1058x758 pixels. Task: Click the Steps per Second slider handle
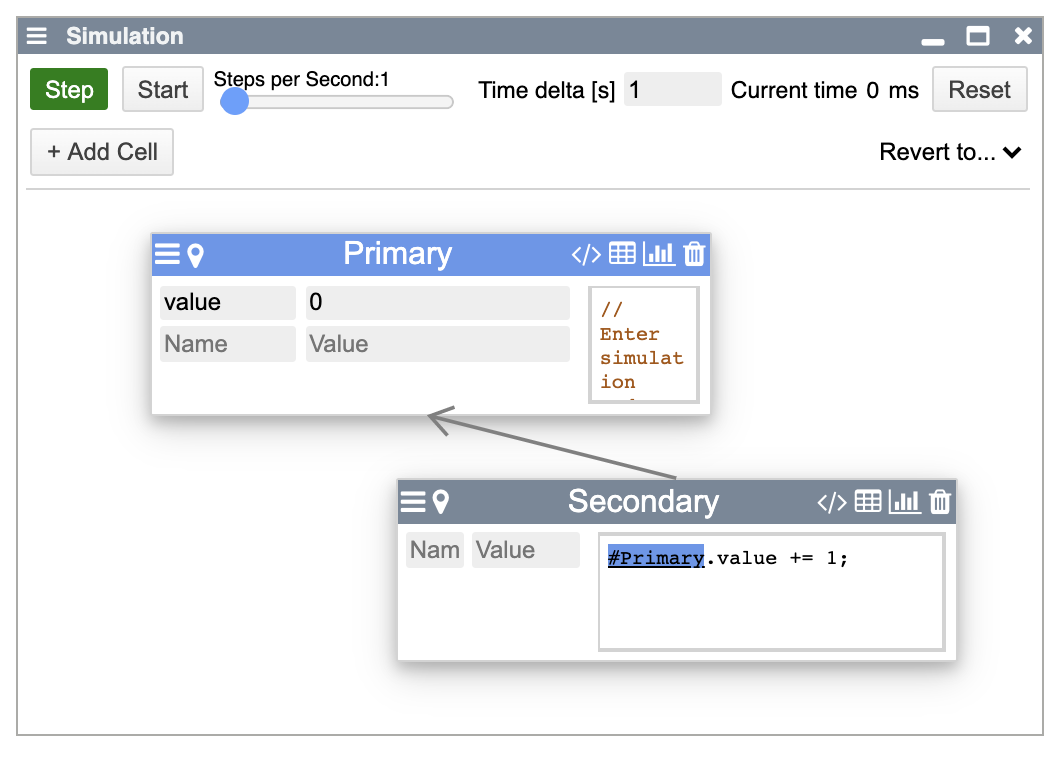(234, 101)
